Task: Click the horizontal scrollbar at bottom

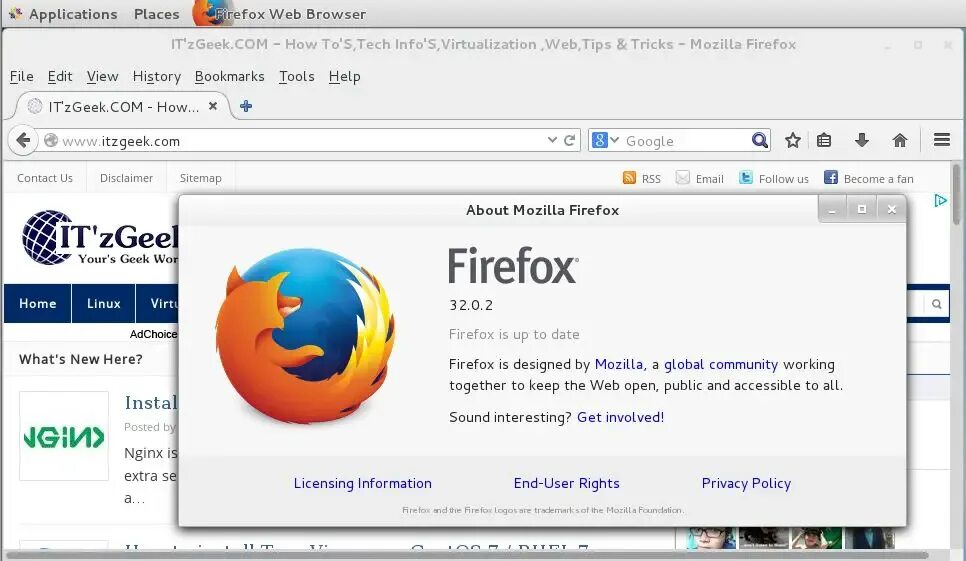Action: pos(466,555)
